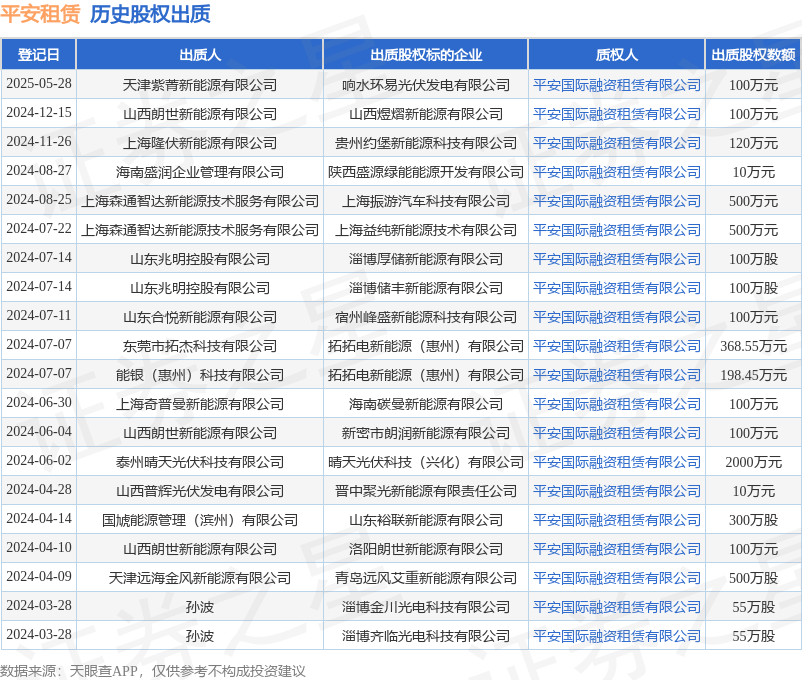Image resolution: width=802 pixels, height=680 pixels.
Task: Open pledgee link beside 2000万元
Action: [x=617, y=462]
